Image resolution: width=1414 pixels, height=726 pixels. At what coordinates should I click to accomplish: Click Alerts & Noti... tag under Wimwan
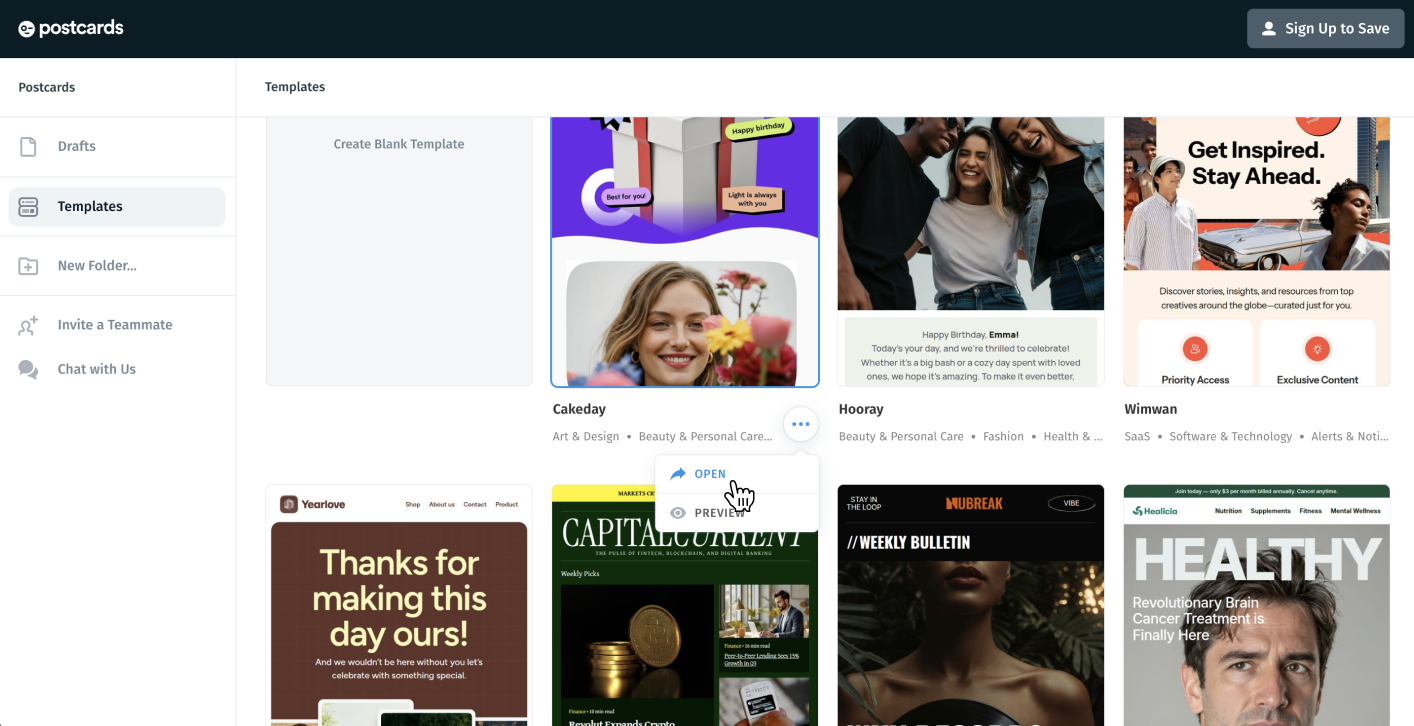point(1351,436)
